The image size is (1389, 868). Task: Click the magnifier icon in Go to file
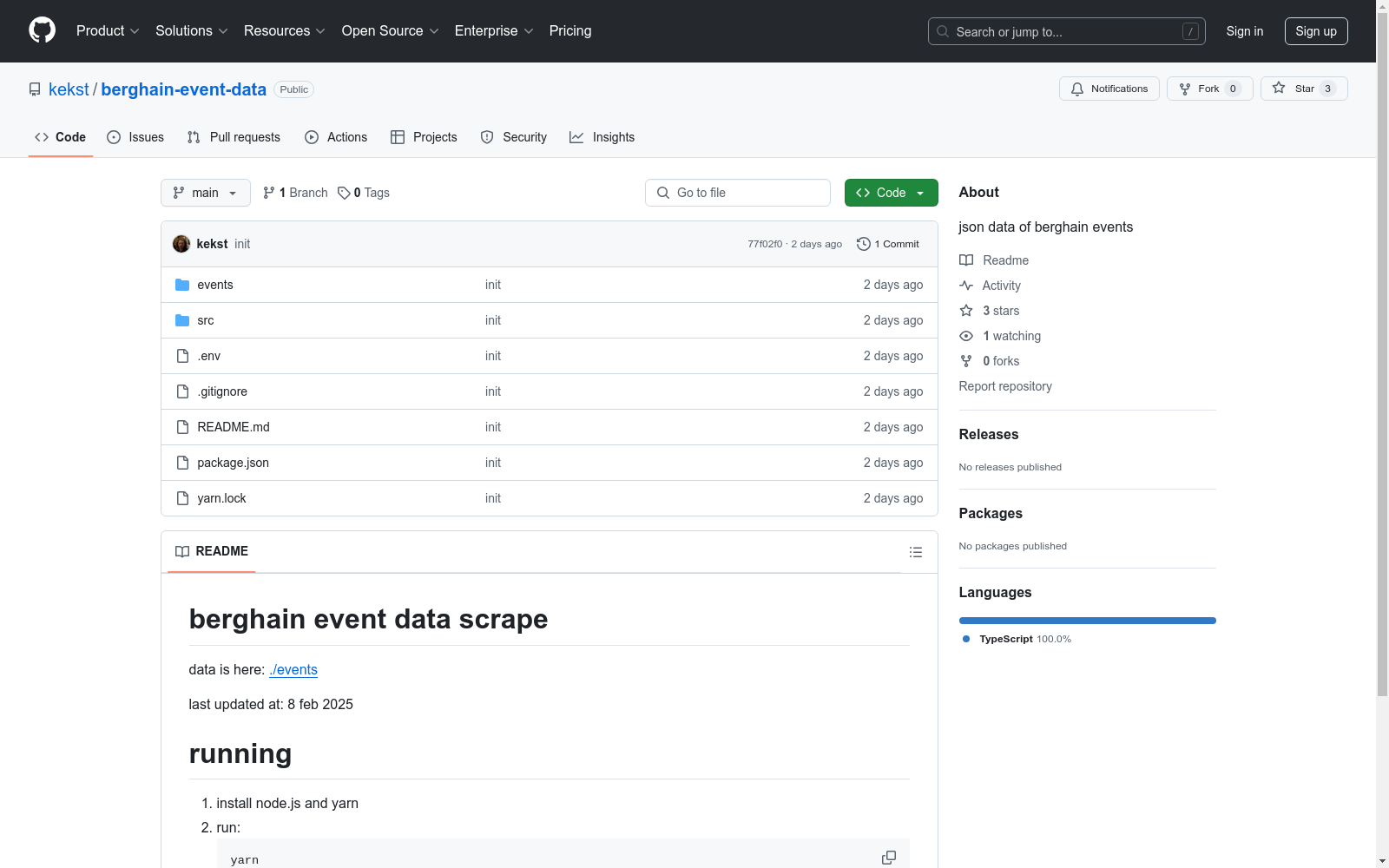coord(663,193)
